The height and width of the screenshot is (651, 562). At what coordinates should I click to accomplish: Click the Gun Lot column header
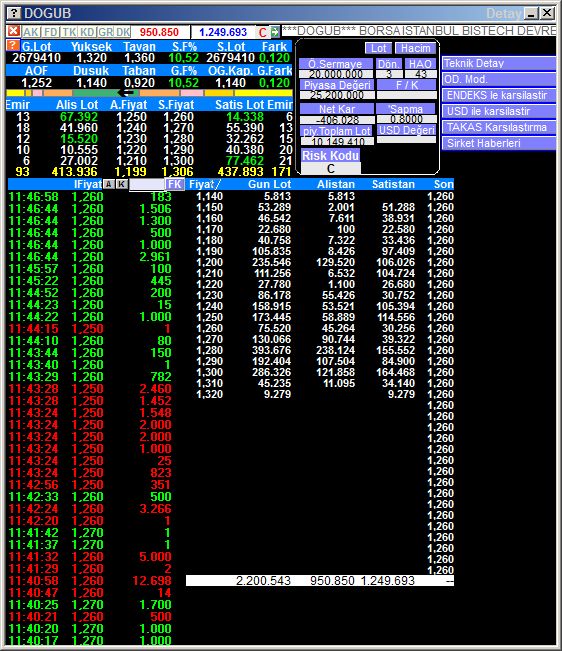[x=269, y=184]
